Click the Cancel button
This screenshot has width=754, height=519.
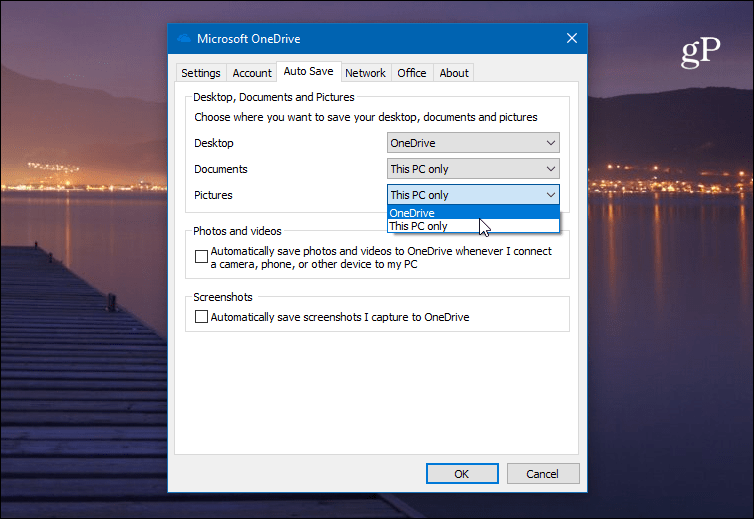(x=543, y=474)
